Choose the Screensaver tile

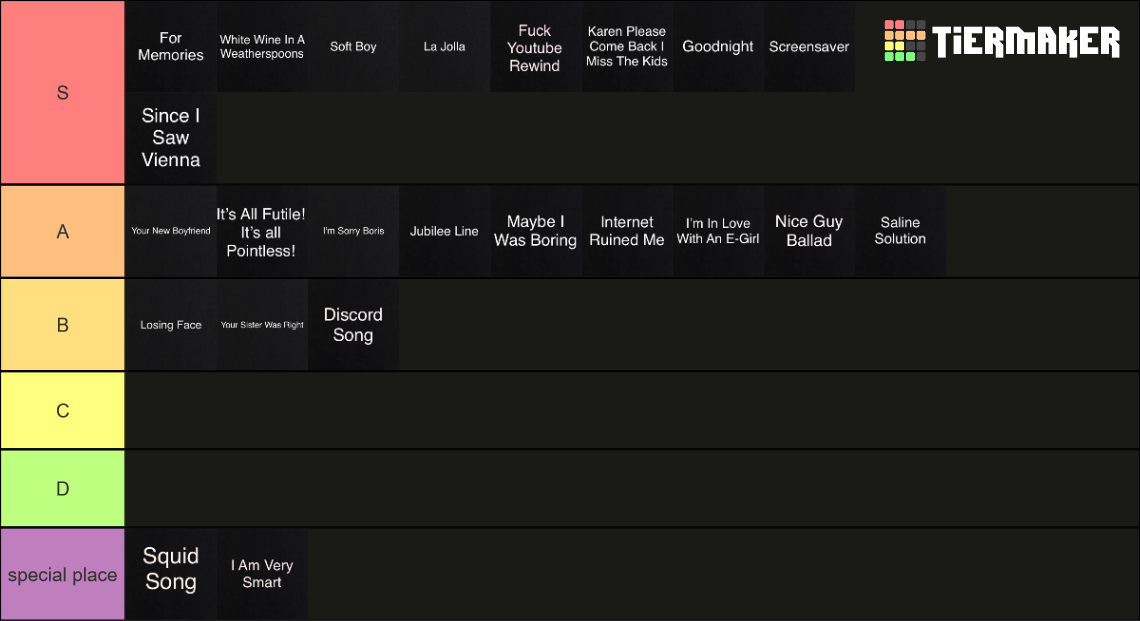point(809,47)
